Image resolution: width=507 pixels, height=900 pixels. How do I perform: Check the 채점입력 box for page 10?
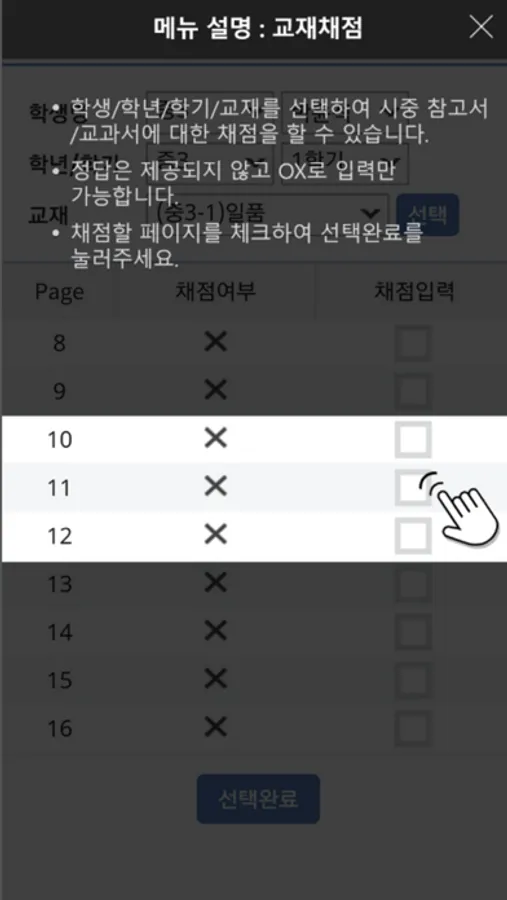[413, 440]
